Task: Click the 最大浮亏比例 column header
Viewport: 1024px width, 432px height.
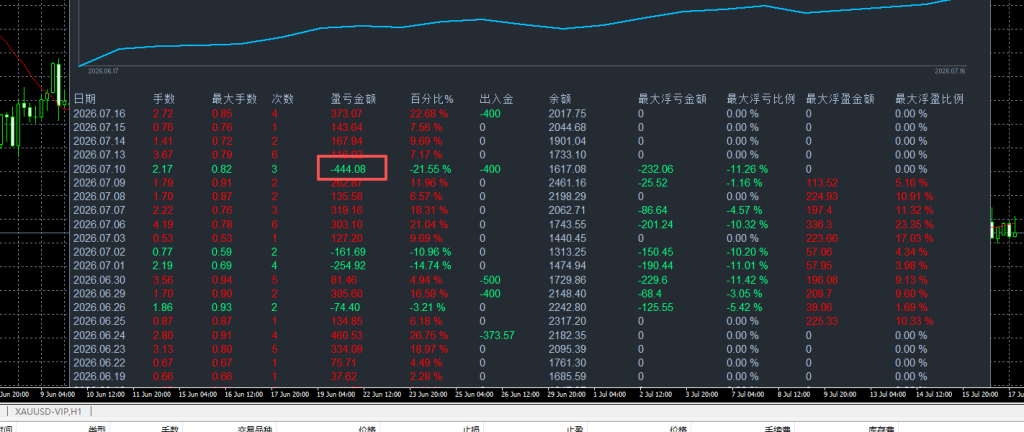Action: [x=761, y=99]
